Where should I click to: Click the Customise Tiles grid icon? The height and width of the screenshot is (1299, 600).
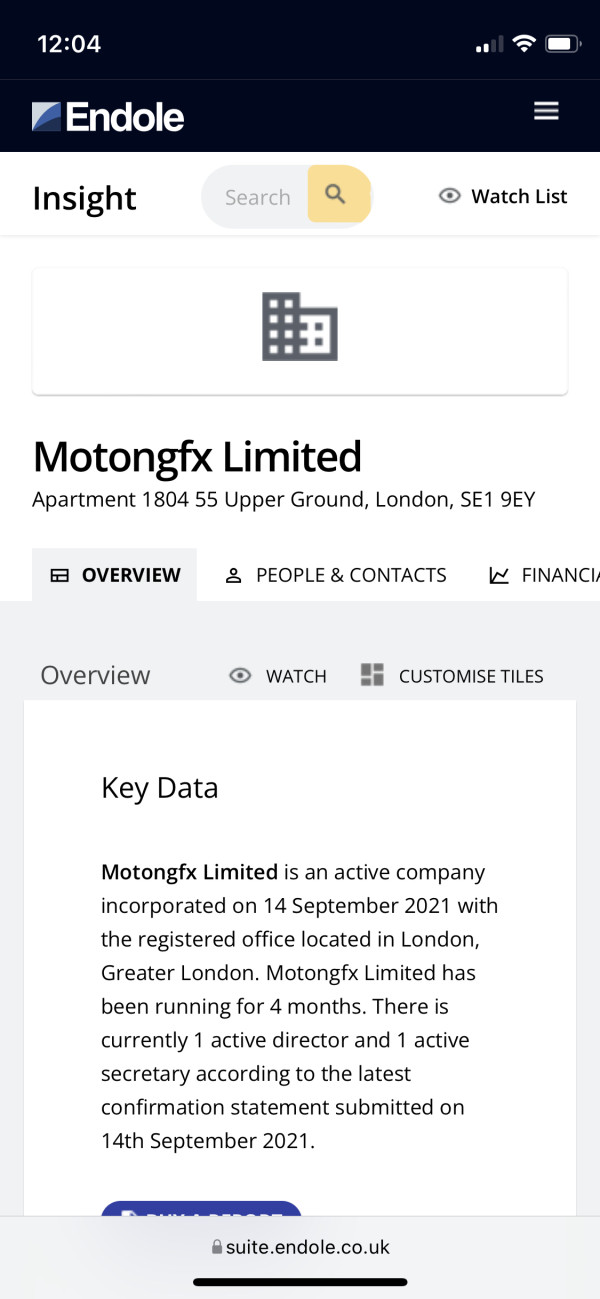point(372,675)
